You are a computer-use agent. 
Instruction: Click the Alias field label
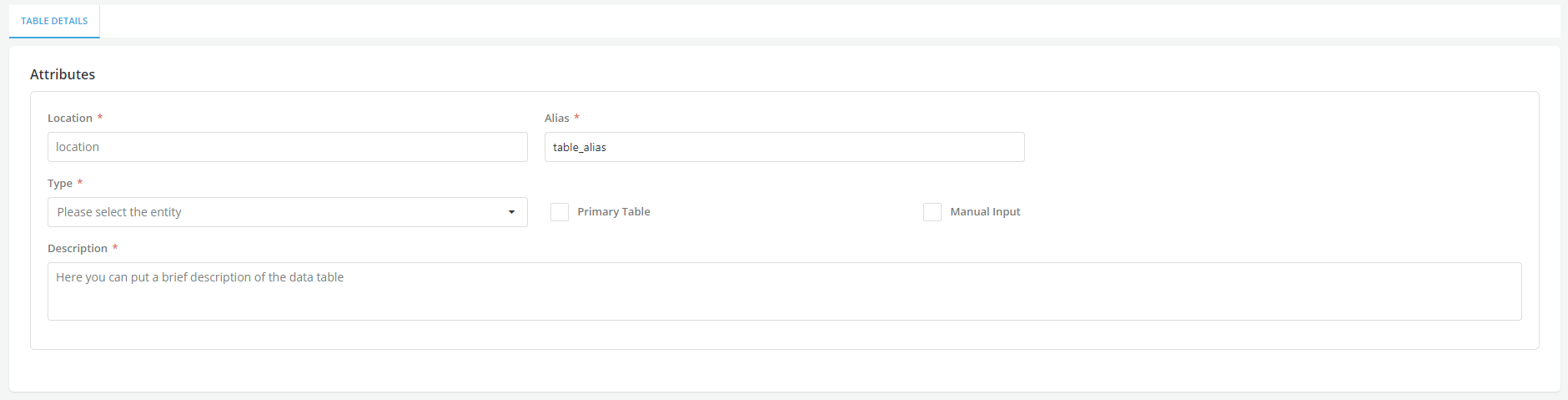[x=557, y=119]
